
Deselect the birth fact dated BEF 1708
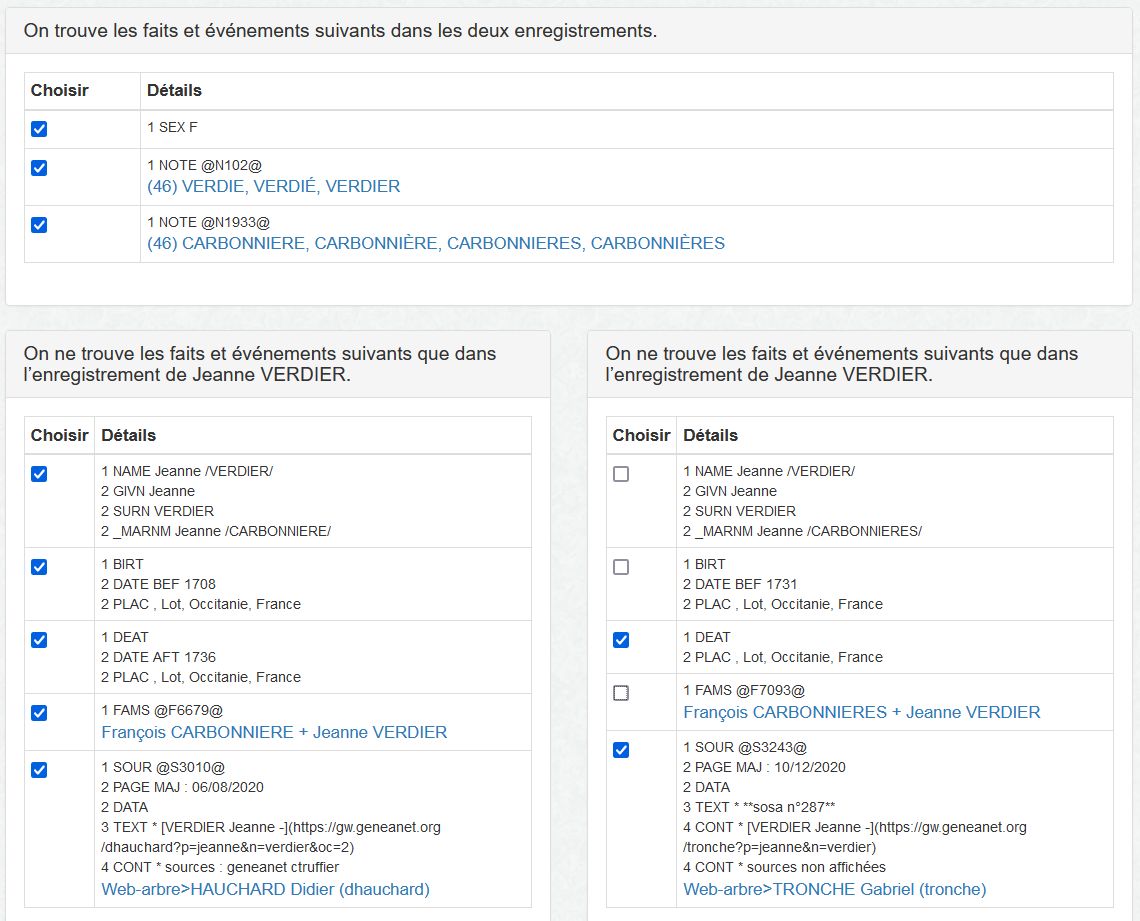point(39,567)
